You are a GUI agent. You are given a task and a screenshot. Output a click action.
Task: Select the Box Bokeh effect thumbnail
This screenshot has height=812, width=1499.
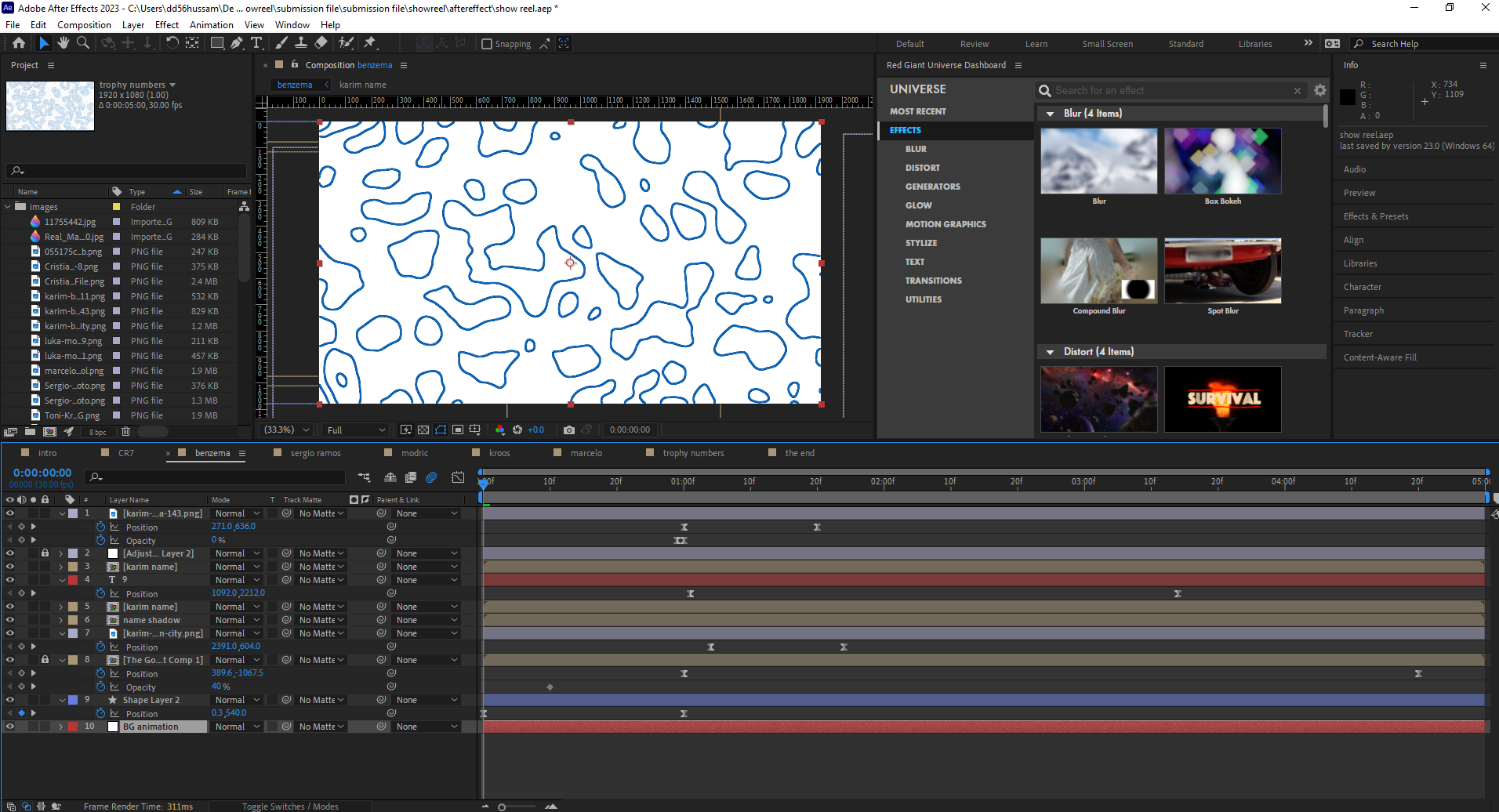(x=1222, y=161)
